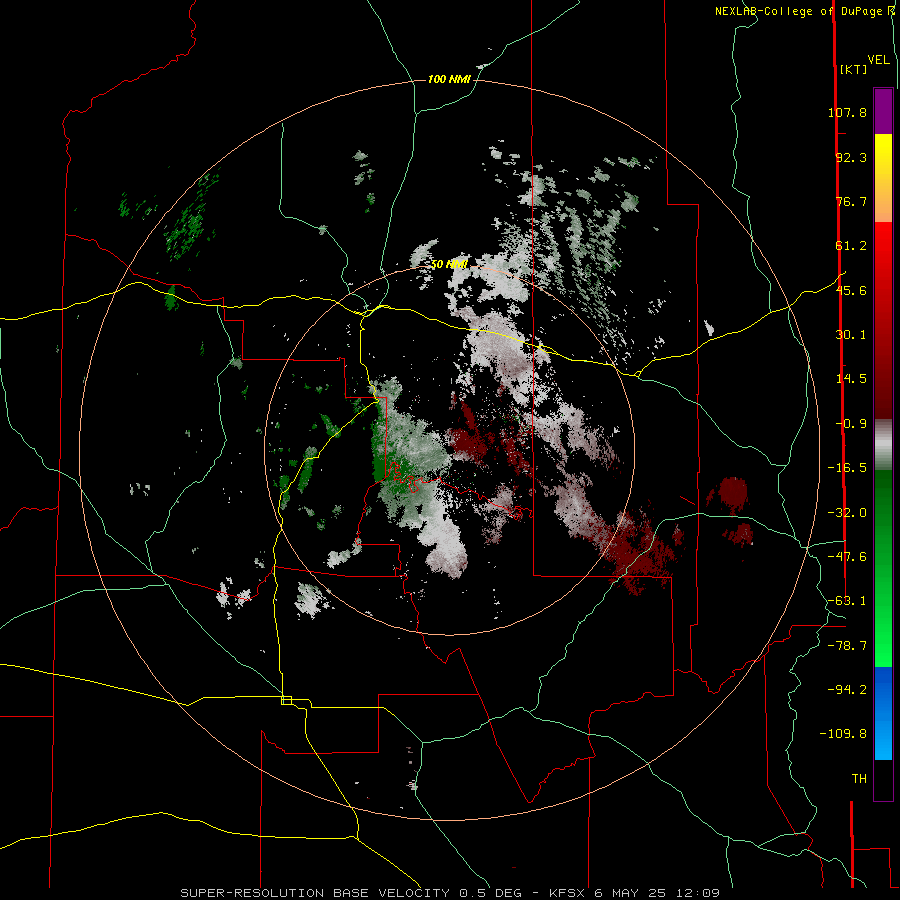Click the TH legend label

click(x=859, y=779)
